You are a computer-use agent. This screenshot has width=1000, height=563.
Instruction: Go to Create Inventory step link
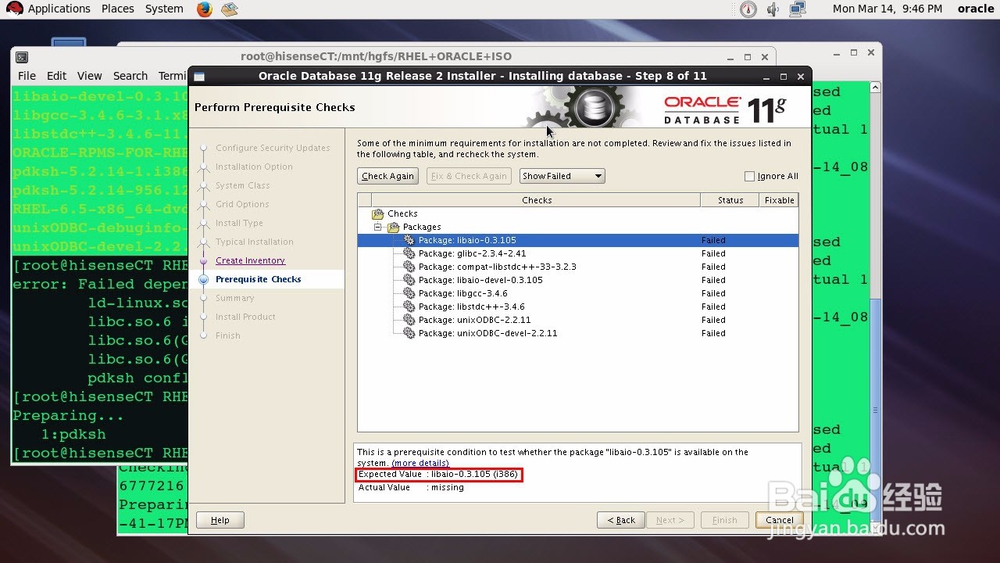tap(250, 261)
